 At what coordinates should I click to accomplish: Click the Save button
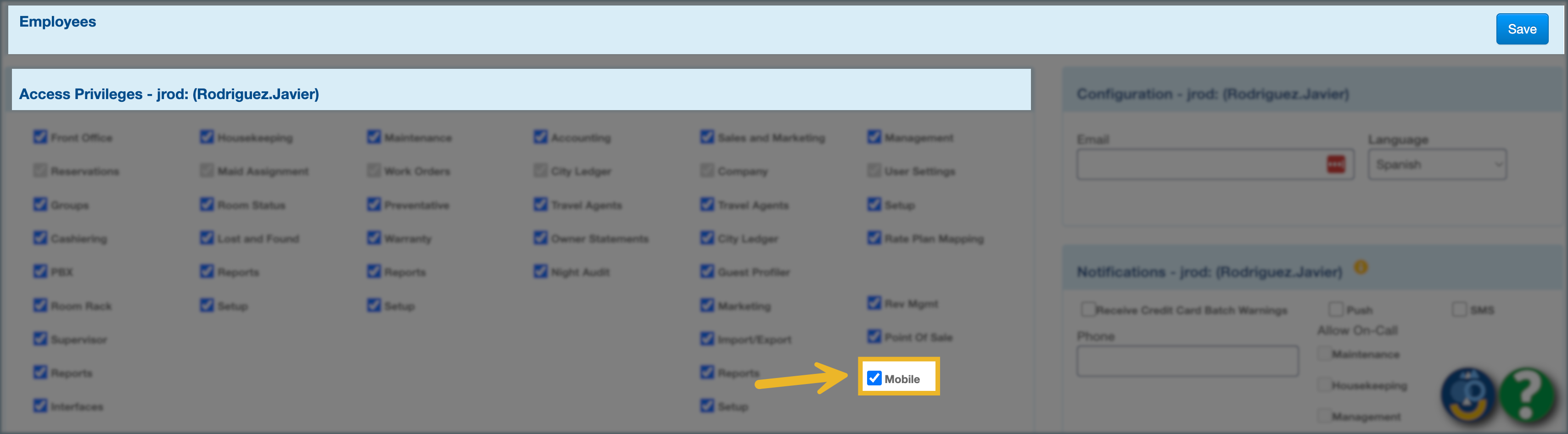(1521, 29)
